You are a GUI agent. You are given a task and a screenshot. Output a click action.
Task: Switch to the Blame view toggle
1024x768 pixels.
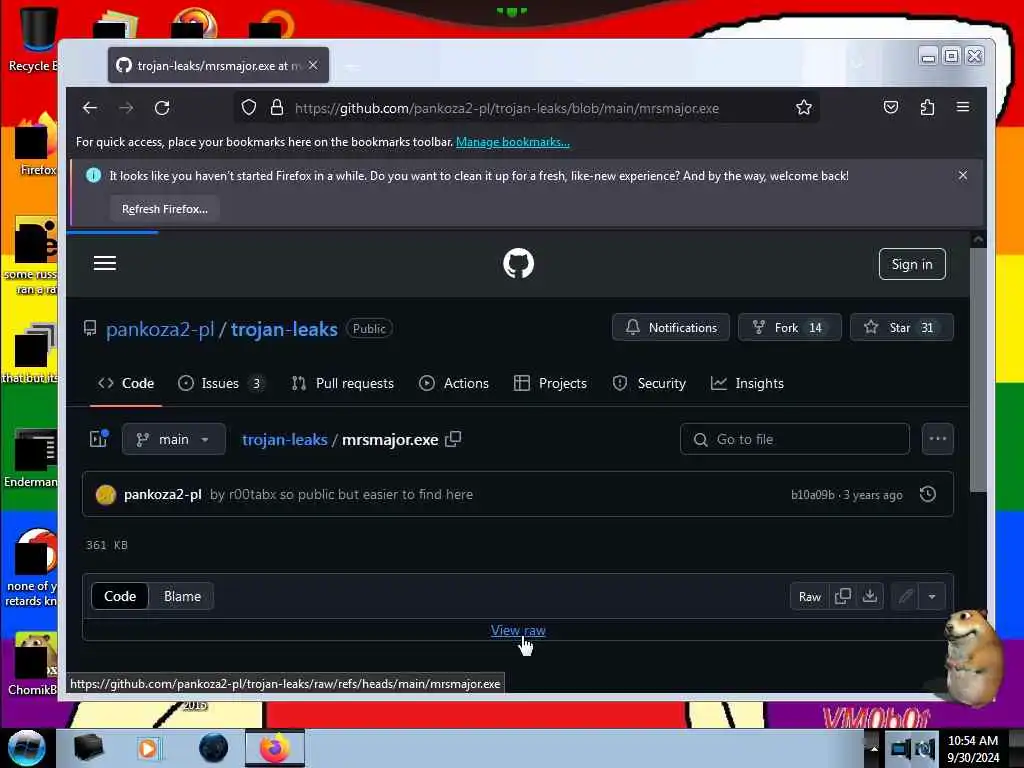[182, 596]
